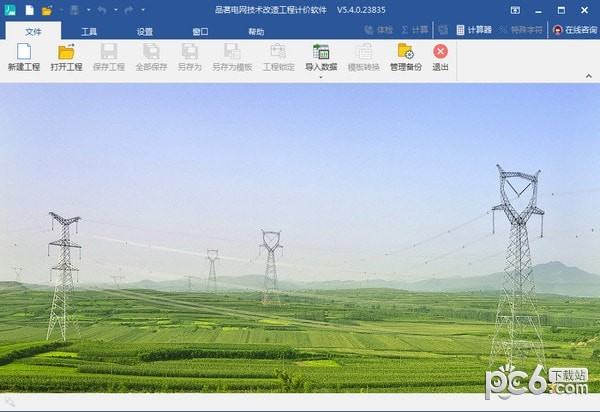
Task: Click quick-access save icon in title bar
Action: 75,10
